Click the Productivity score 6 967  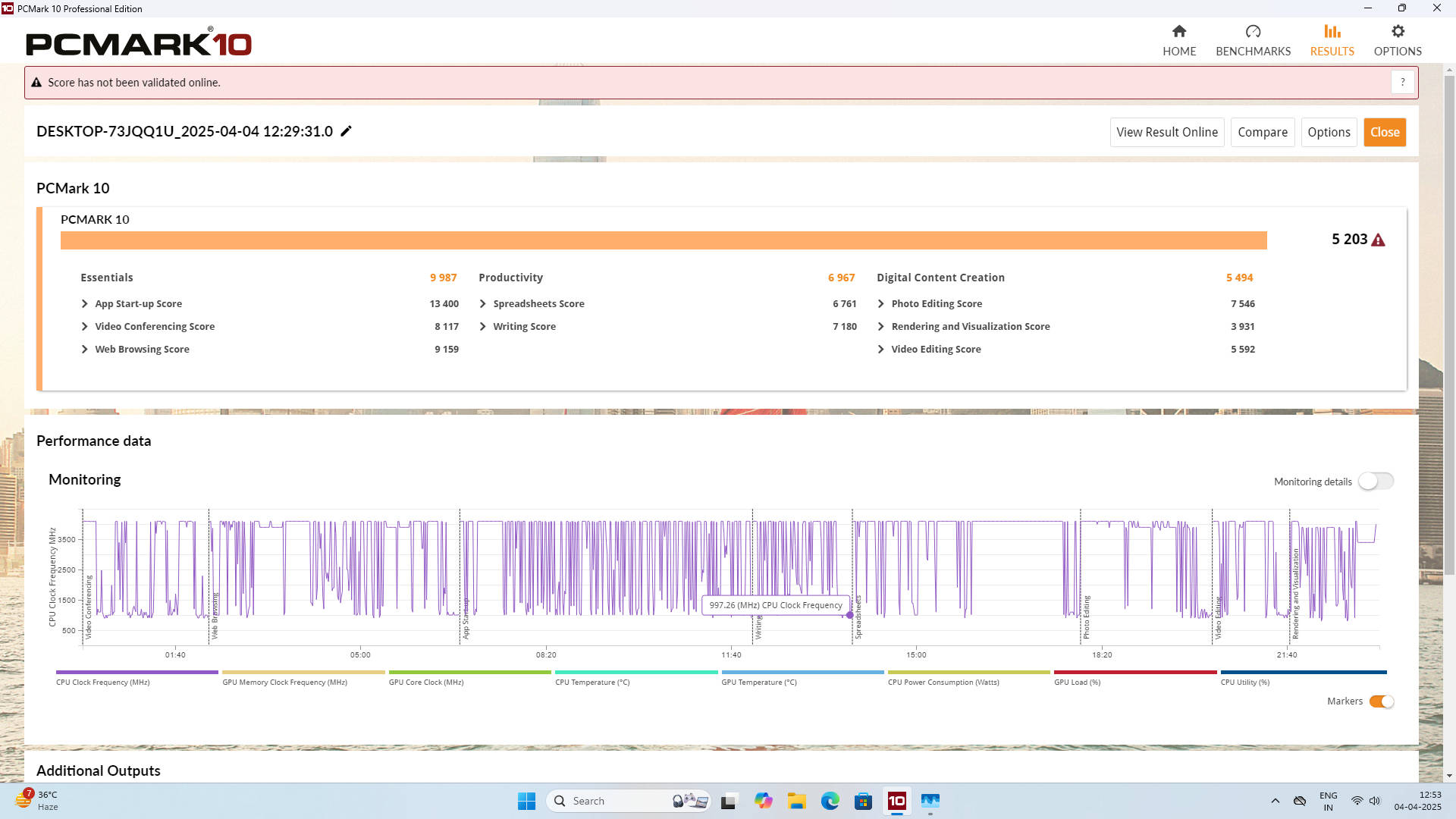click(841, 278)
